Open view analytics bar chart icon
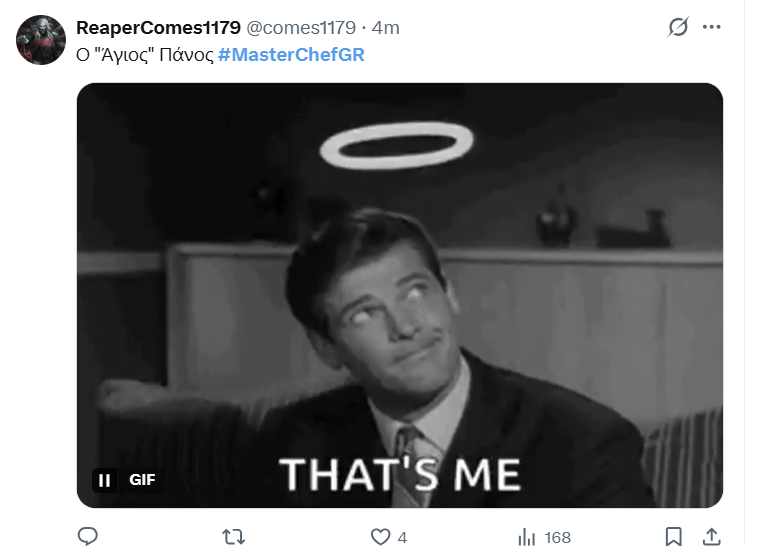 [527, 537]
